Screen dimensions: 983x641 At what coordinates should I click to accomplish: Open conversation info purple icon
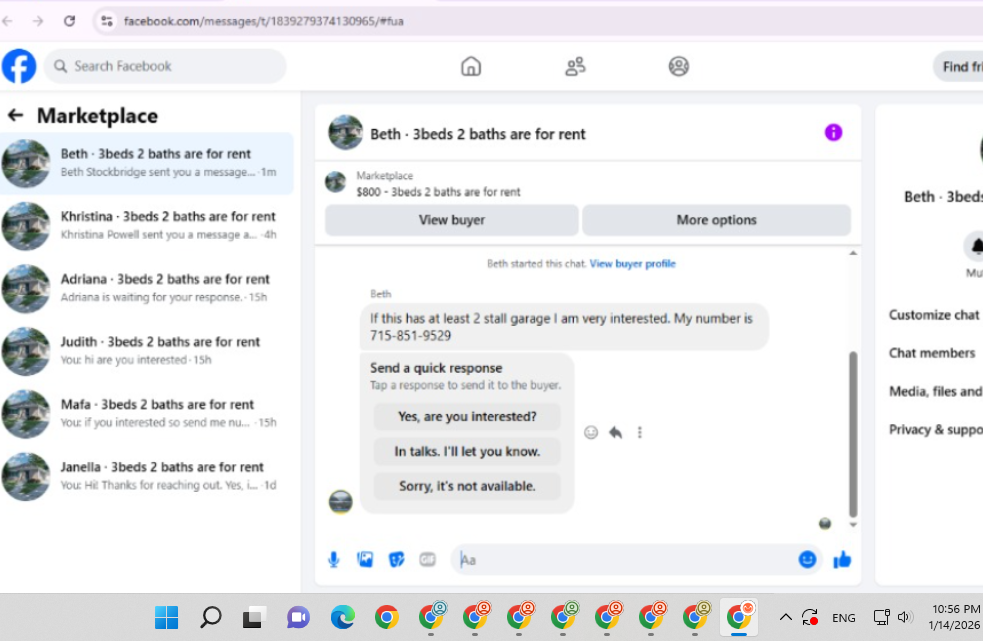pos(833,132)
